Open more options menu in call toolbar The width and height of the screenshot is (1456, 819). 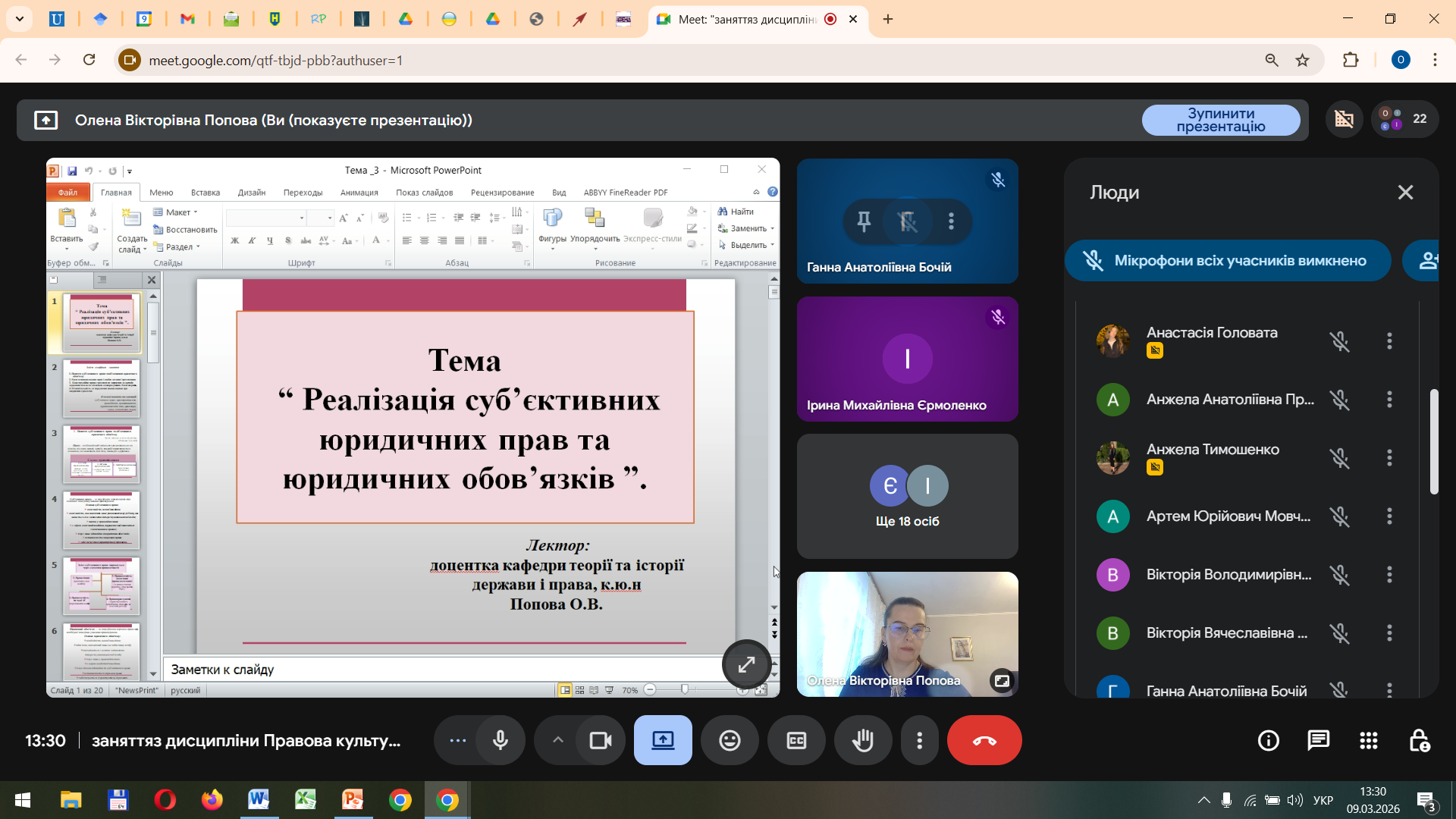click(x=919, y=741)
